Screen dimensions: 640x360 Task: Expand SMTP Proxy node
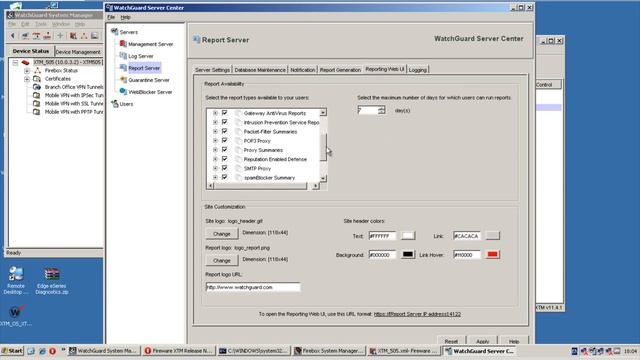215,168
